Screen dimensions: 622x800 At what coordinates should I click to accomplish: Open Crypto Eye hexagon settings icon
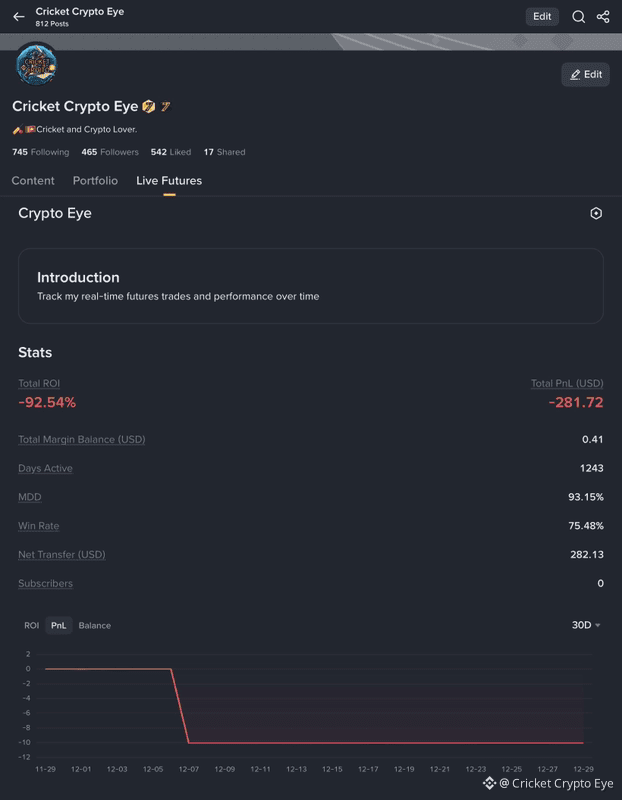[x=596, y=213]
